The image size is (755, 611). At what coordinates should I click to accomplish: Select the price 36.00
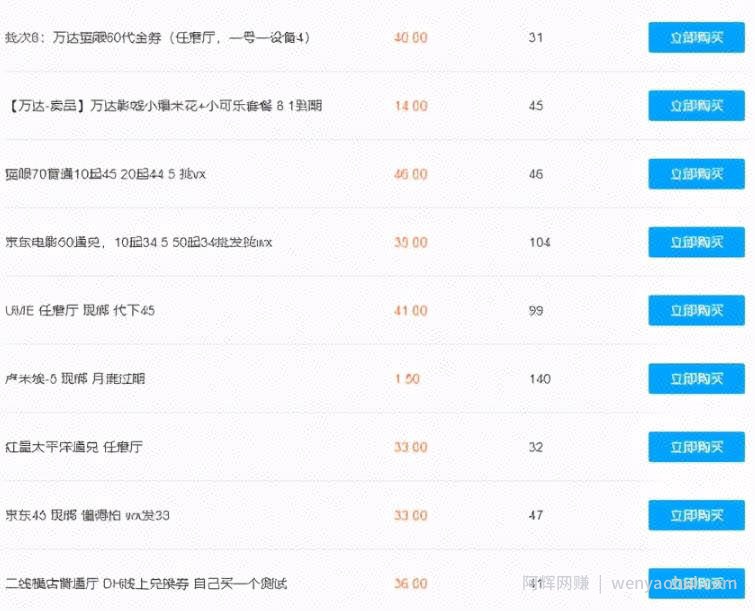(x=411, y=584)
